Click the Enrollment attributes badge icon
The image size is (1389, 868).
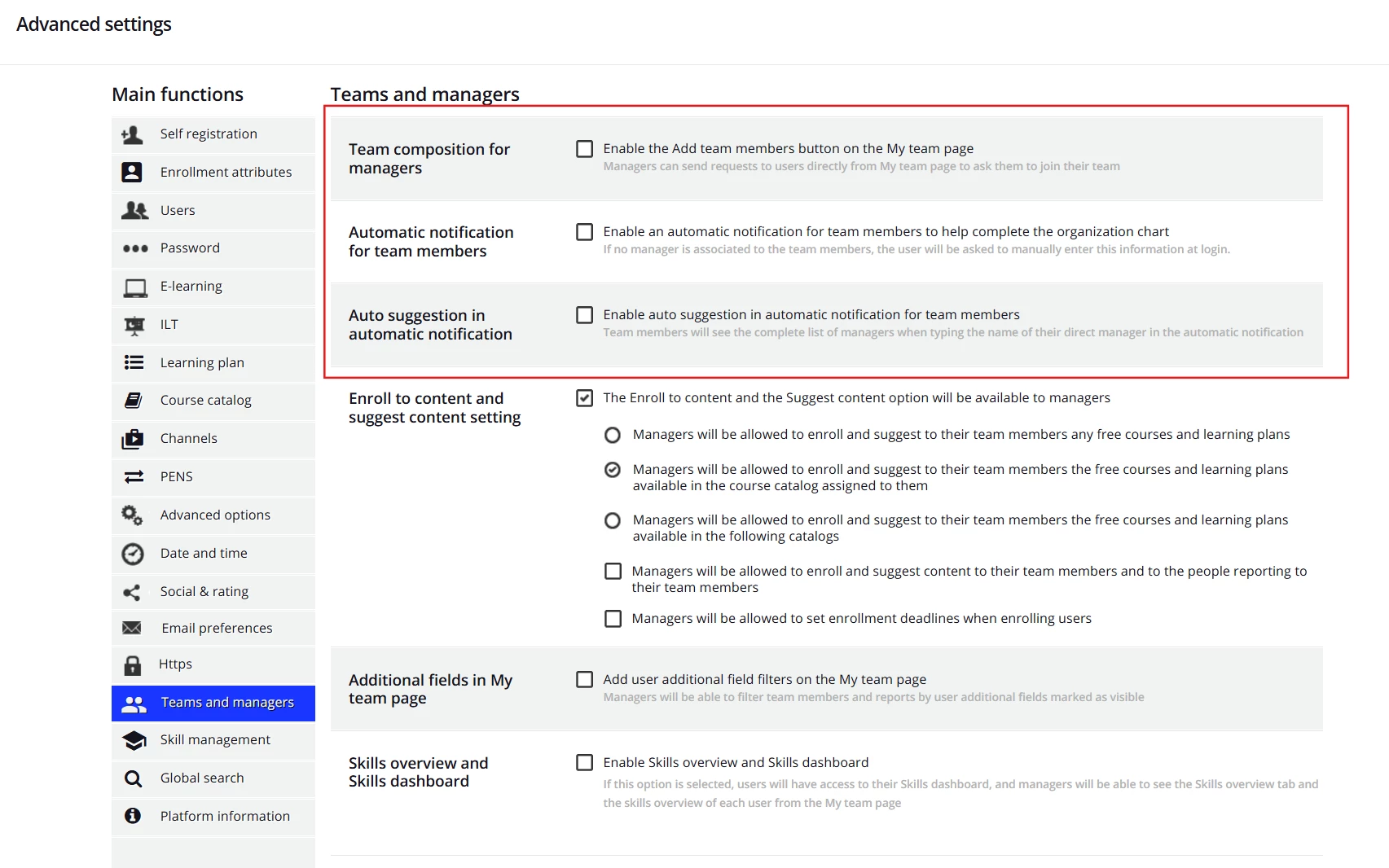click(132, 172)
